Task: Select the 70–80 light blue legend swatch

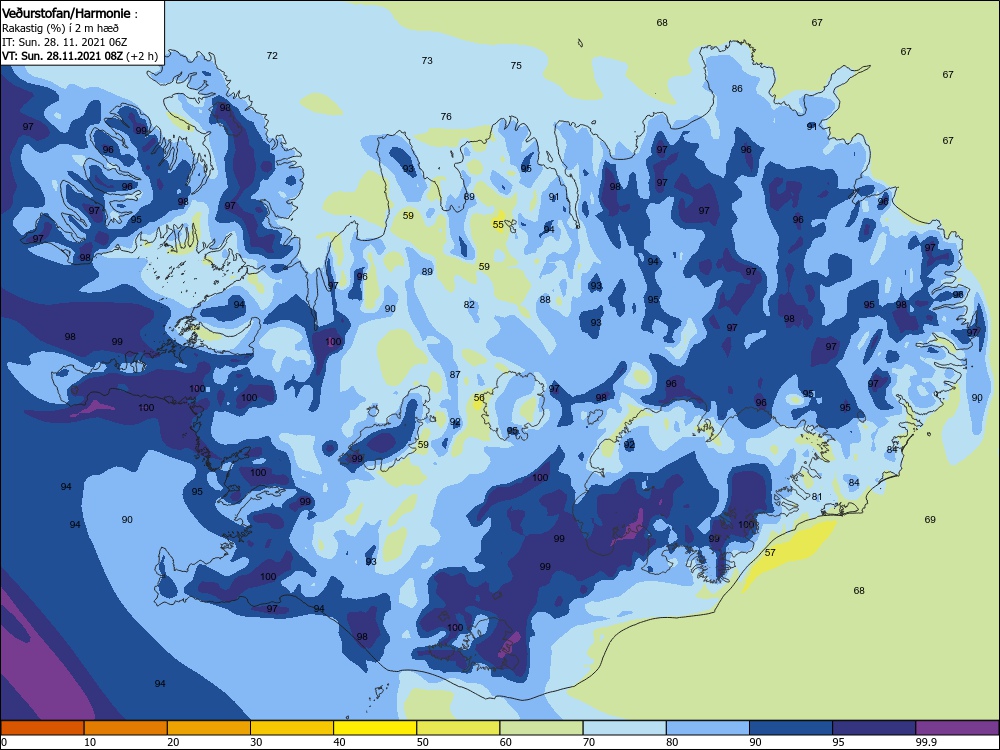Action: 624,728
